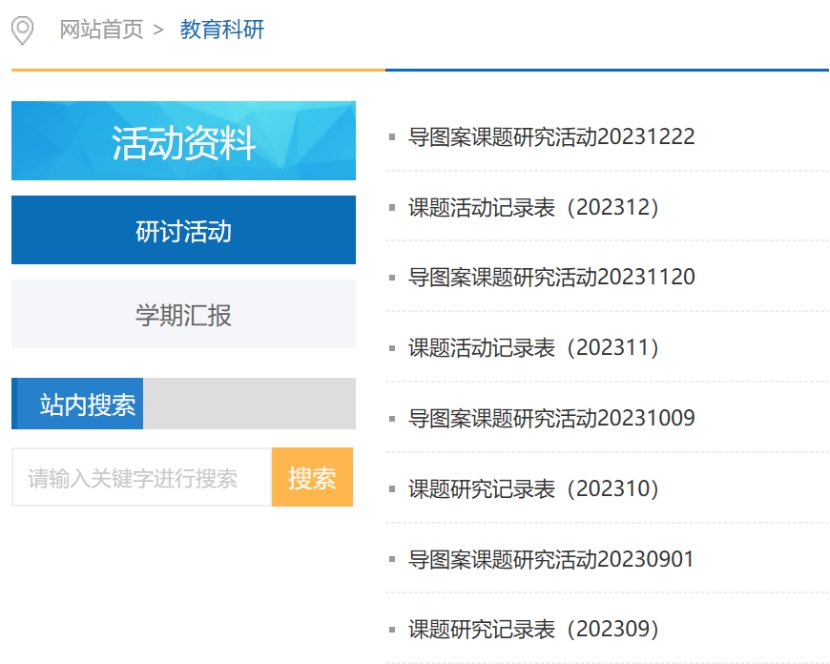Open 导图案课题研究活动20231120 article
This screenshot has height=664, width=830.
point(551,277)
